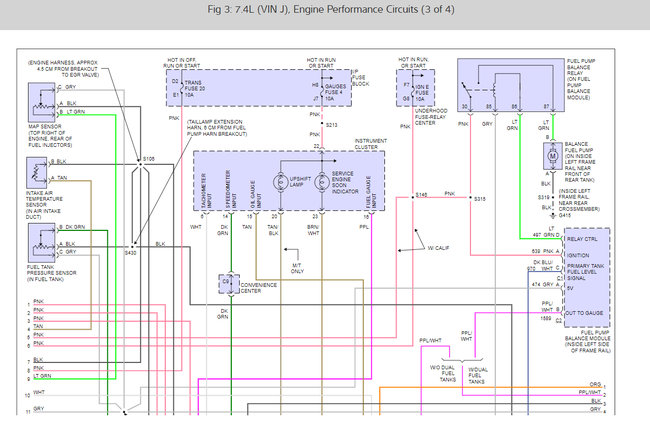Select the IGN E fuse symbol
This screenshot has height=429, width=650.
pos(412,92)
